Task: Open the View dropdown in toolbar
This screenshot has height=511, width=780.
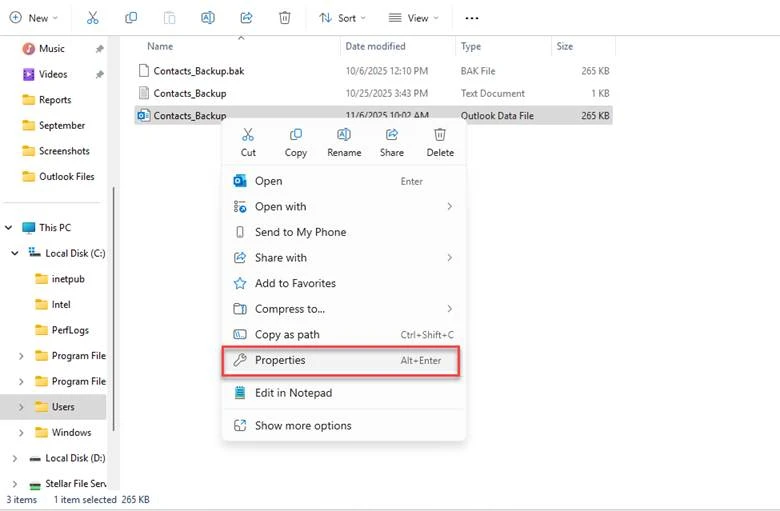Action: click(412, 18)
